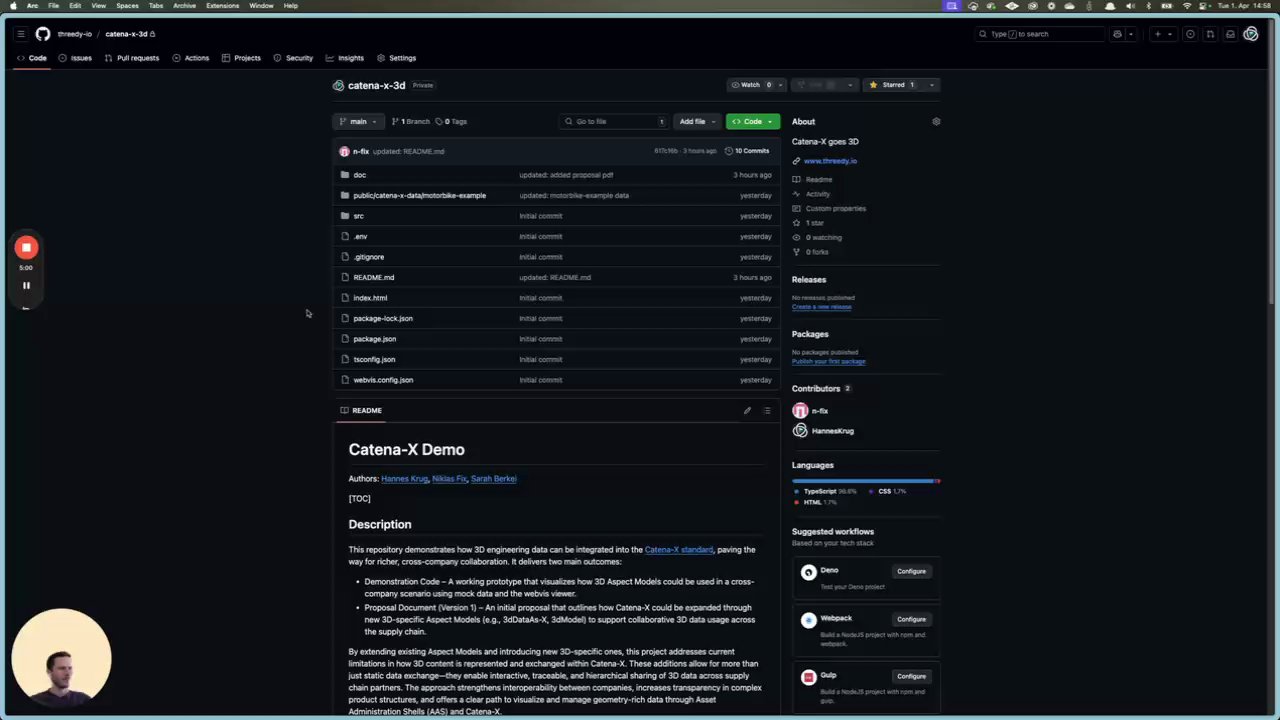The image size is (1280, 720).
Task: Click the languages breakdown bar
Action: coord(866,481)
